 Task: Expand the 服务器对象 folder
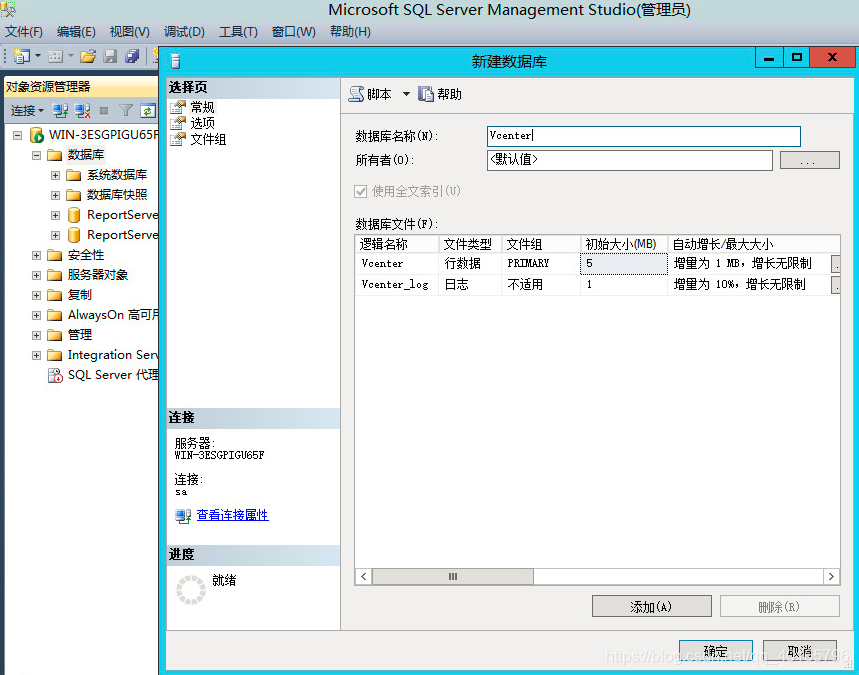[36, 275]
